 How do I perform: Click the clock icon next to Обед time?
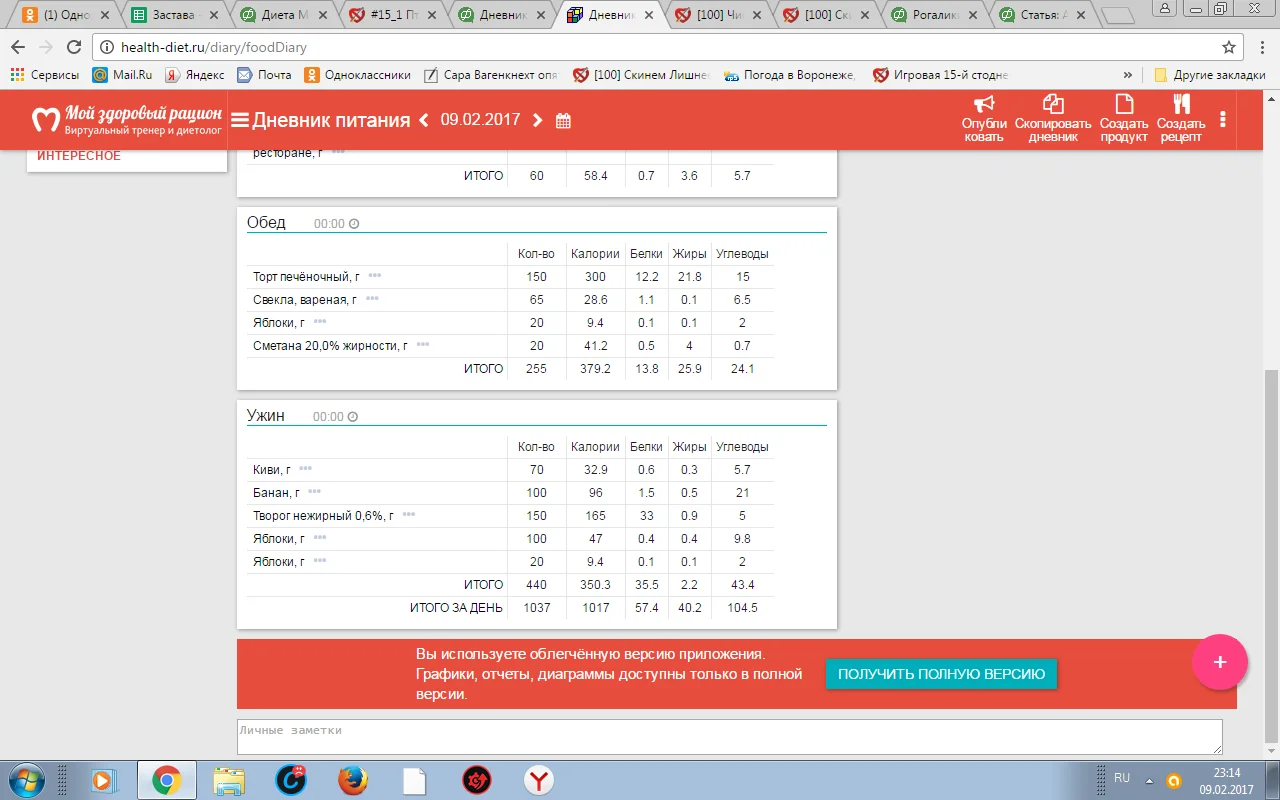(x=353, y=224)
